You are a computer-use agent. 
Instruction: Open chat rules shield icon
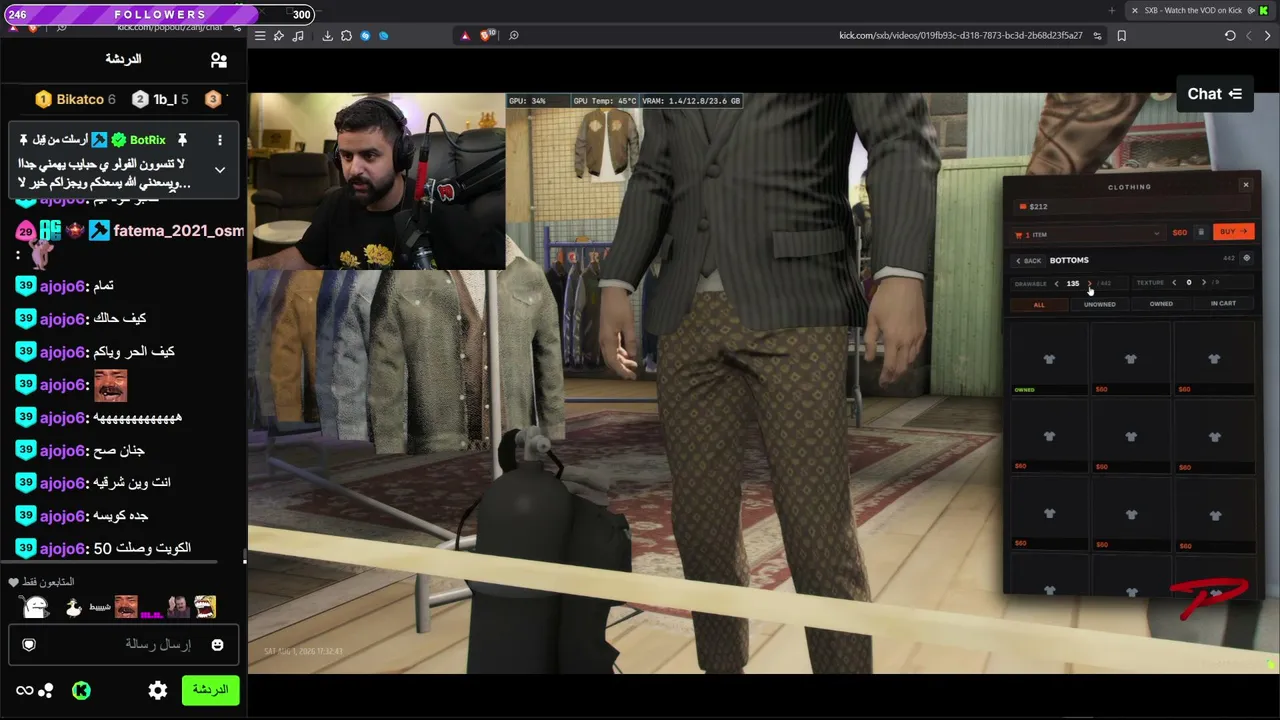click(29, 645)
